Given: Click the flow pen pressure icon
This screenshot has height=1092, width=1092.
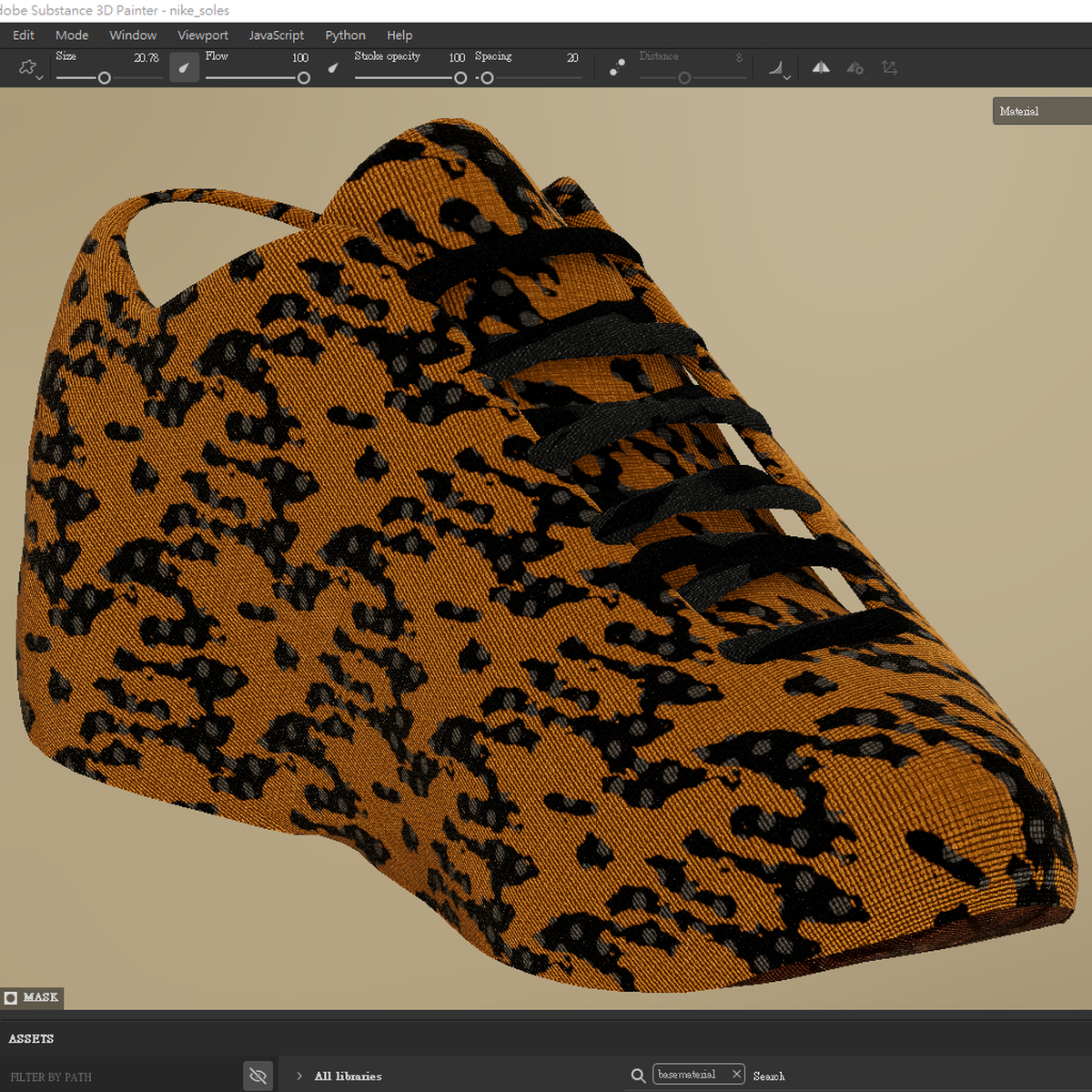Looking at the screenshot, I should tap(332, 67).
